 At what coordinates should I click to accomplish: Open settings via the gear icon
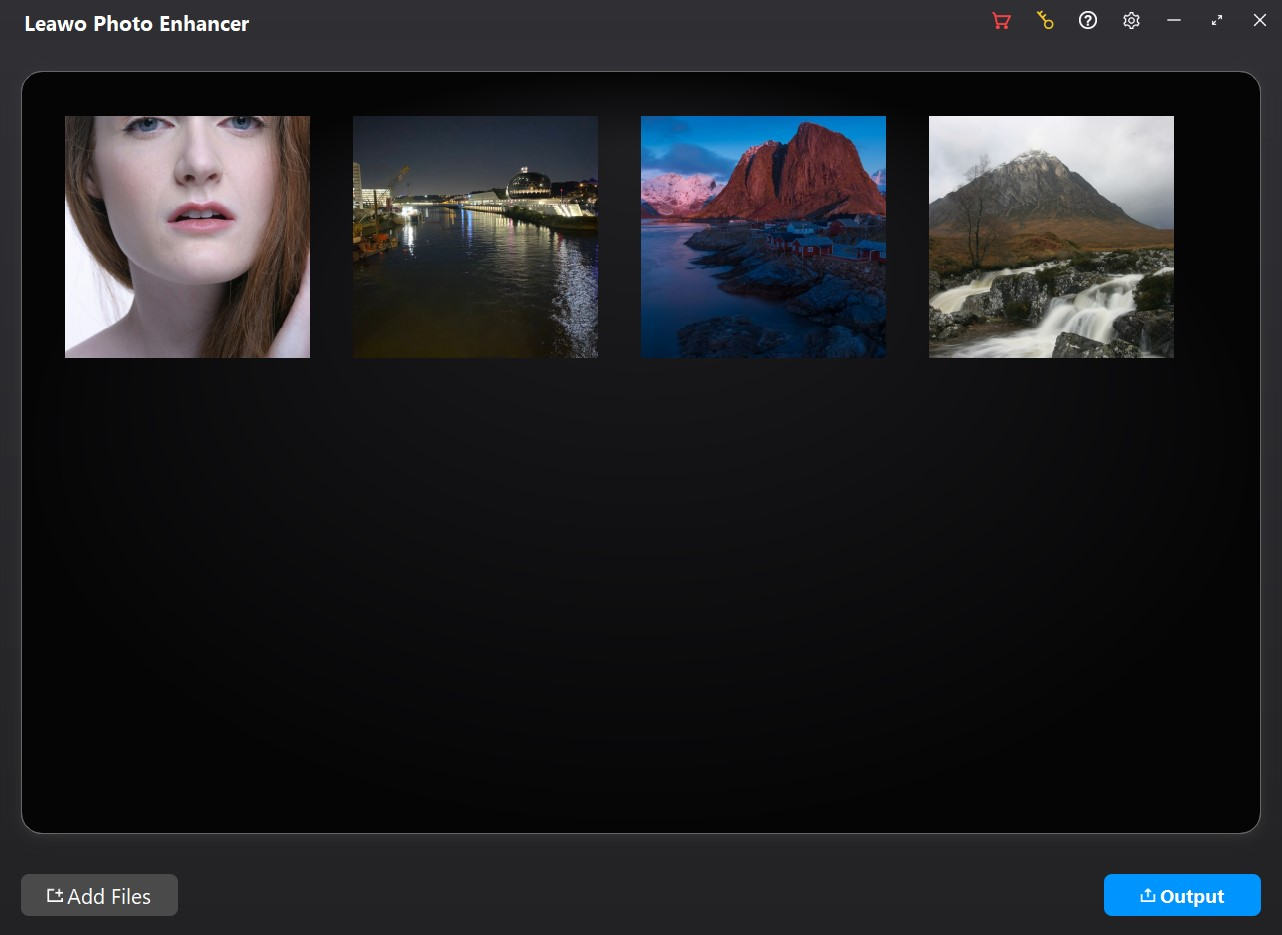(1131, 21)
